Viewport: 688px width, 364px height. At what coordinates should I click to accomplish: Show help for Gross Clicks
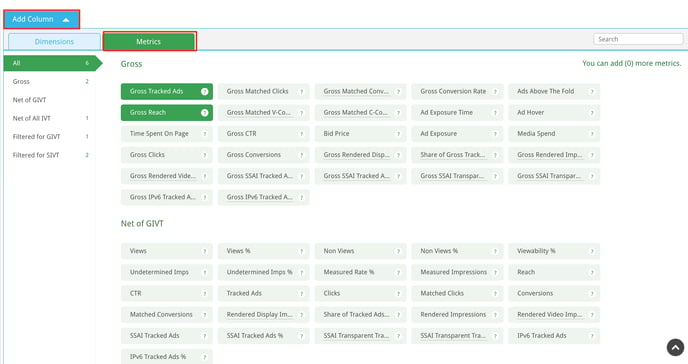(x=204, y=155)
